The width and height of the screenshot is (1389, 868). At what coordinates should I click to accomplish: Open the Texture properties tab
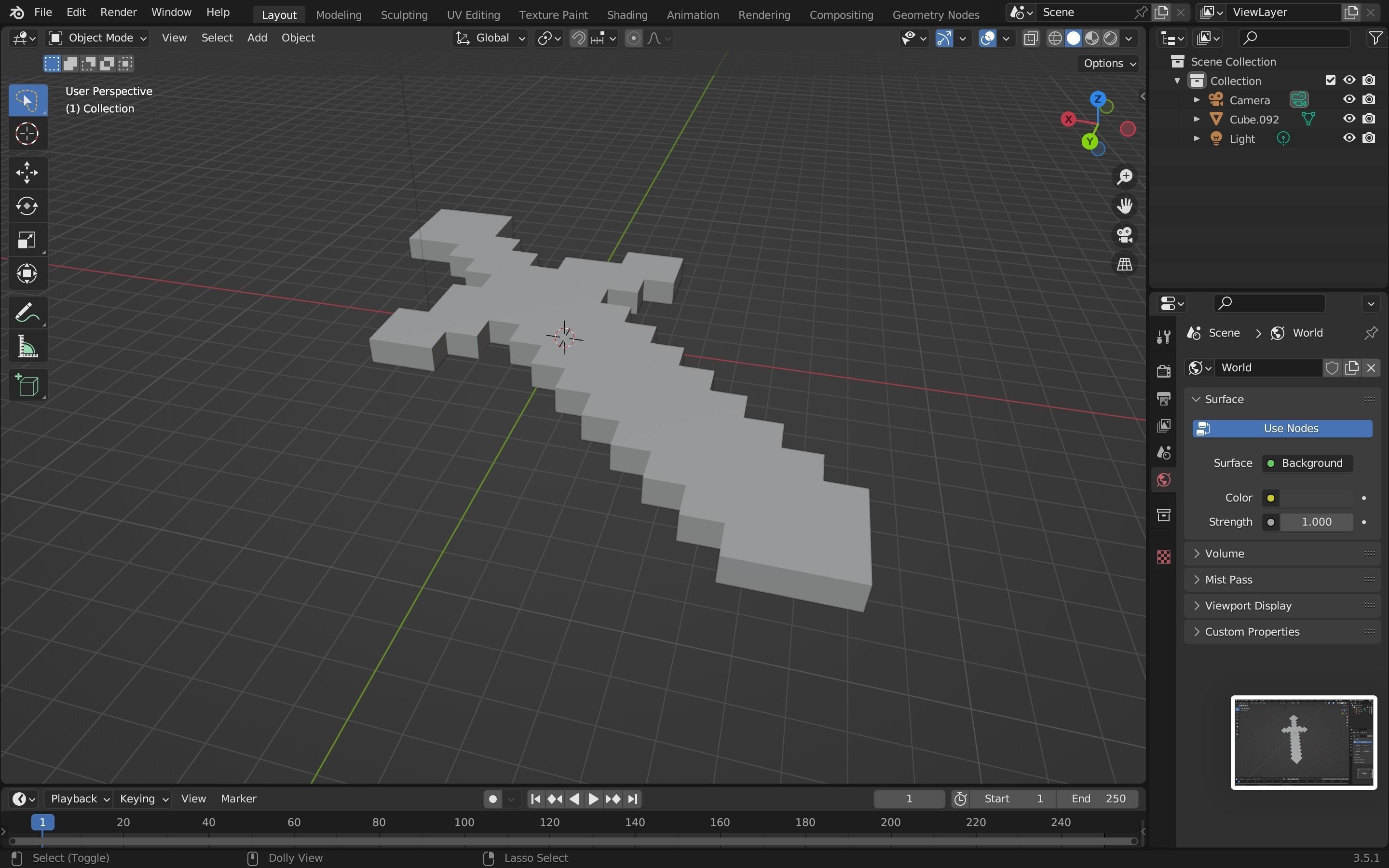click(1163, 557)
